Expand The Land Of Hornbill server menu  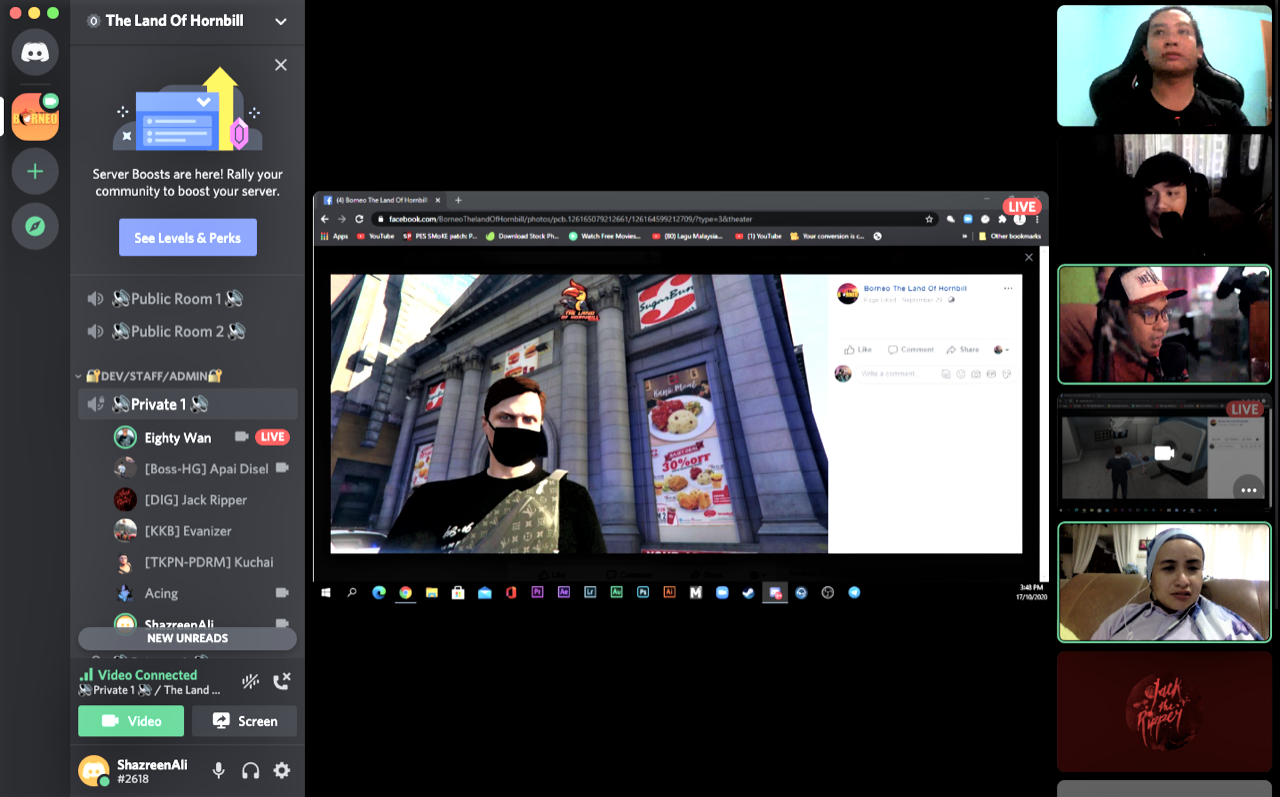tap(281, 21)
